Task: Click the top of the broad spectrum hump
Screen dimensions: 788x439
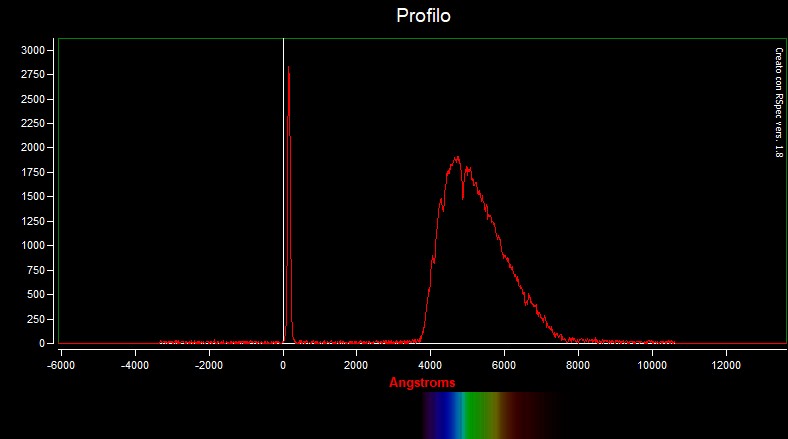Action: [456, 159]
